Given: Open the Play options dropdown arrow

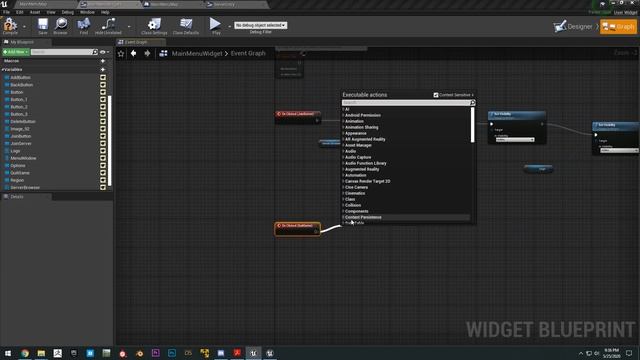Looking at the screenshot, I should click(229, 27).
